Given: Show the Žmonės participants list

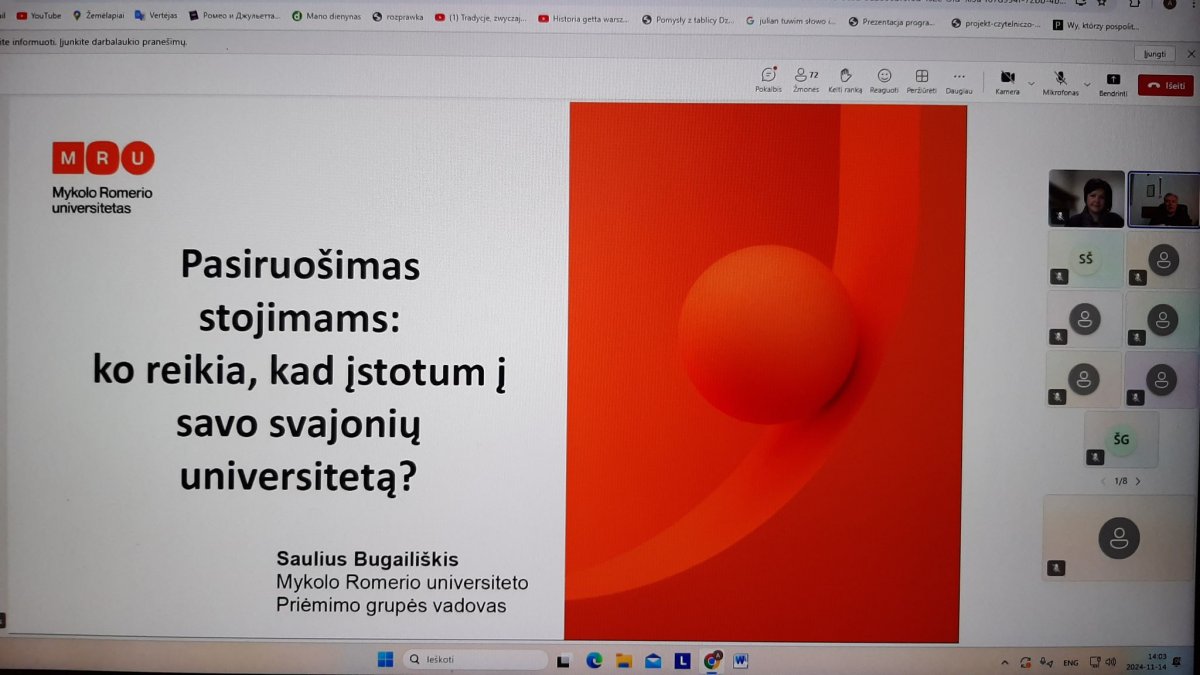Looking at the screenshot, I should [x=805, y=77].
